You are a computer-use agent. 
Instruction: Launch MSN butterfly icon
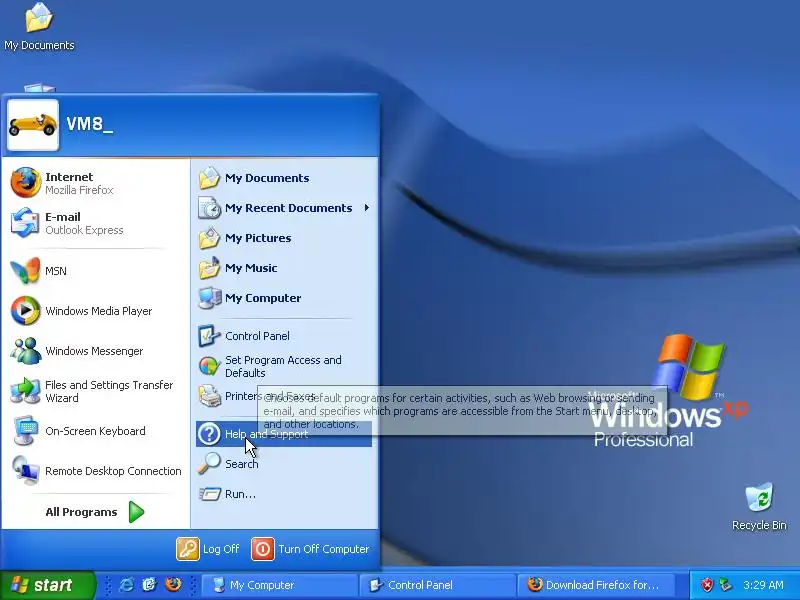(26, 270)
